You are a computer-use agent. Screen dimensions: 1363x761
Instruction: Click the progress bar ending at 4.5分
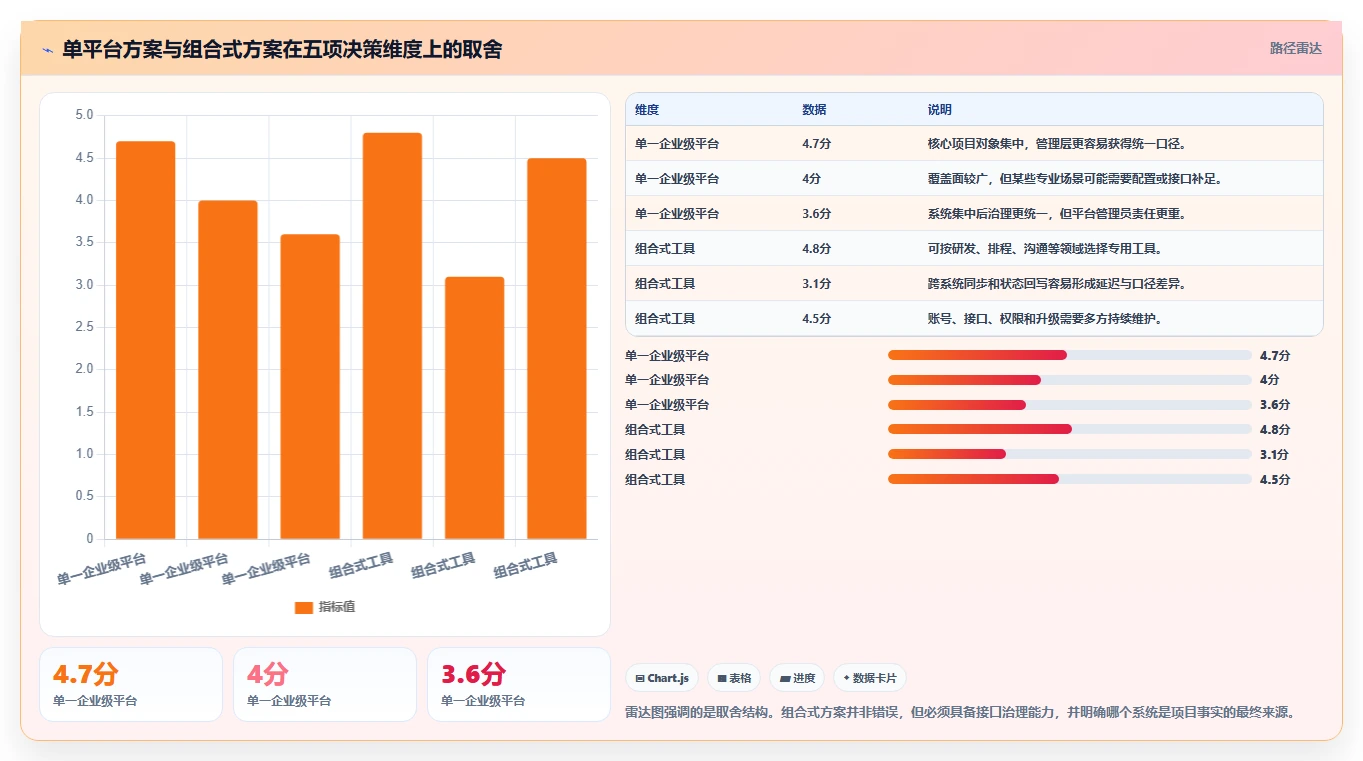pos(1070,479)
